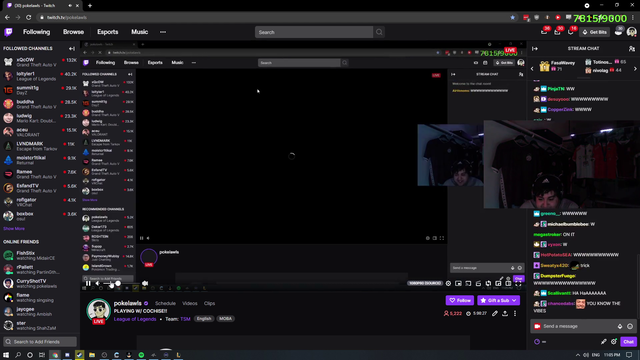Viewport: 640px width, 360px height.
Task: Open Spotify from the taskbar
Action: (141, 355)
